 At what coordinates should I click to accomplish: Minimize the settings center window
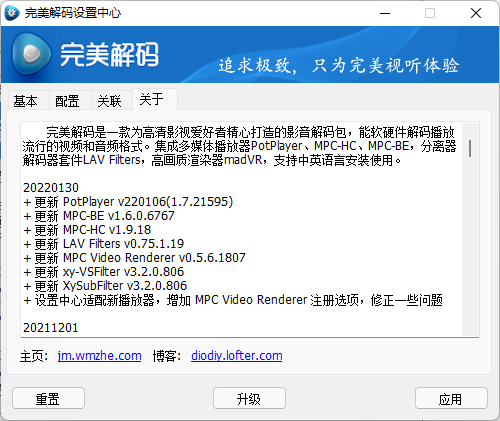pos(385,13)
